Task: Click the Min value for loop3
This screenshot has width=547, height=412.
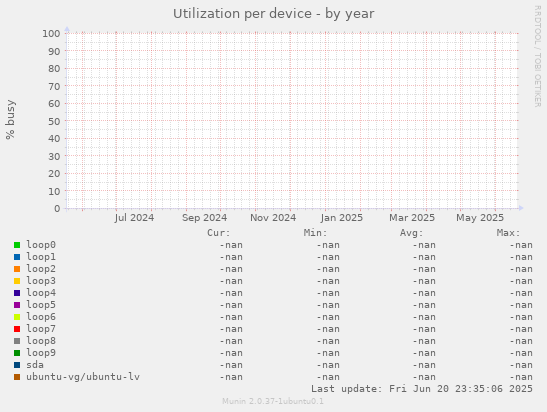Action: [328, 281]
